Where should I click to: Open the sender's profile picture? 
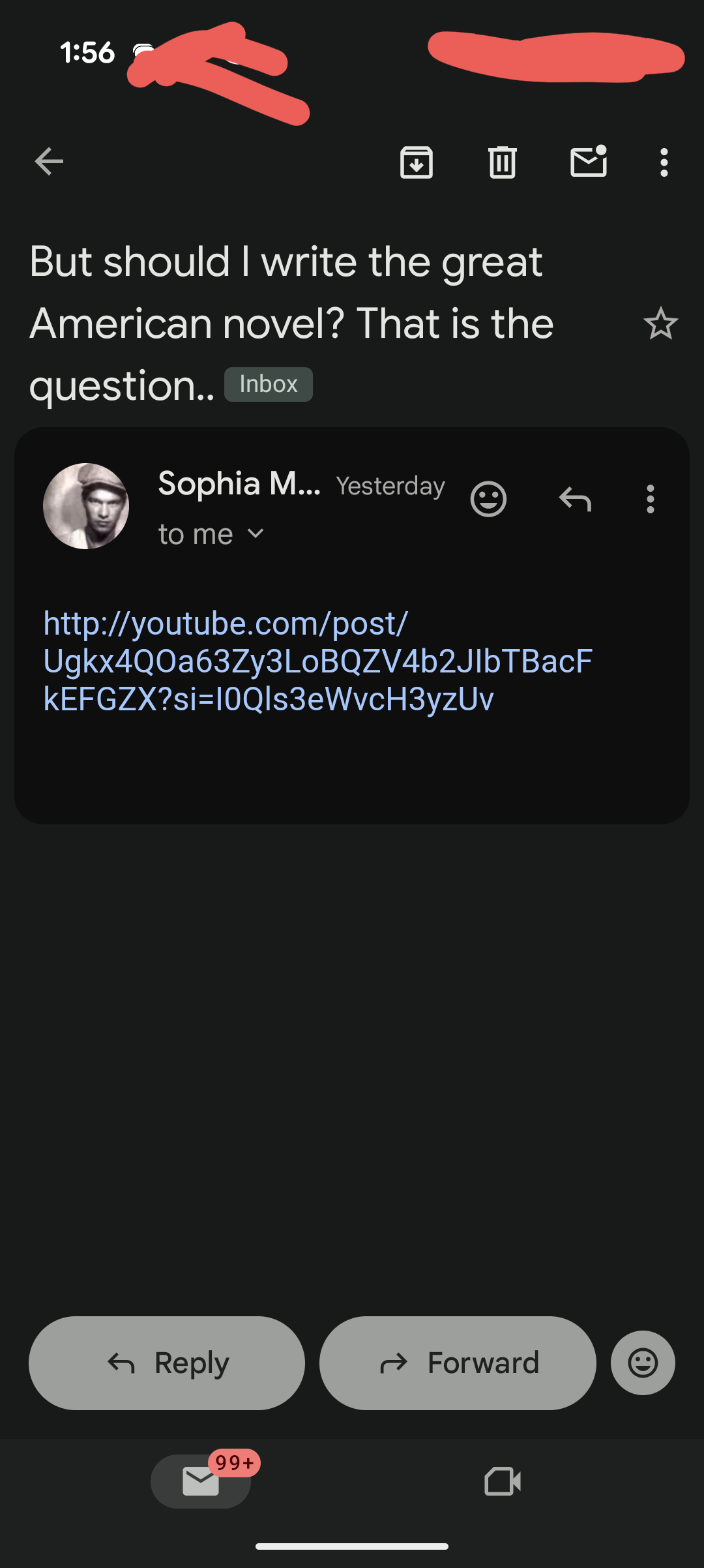[x=86, y=506]
